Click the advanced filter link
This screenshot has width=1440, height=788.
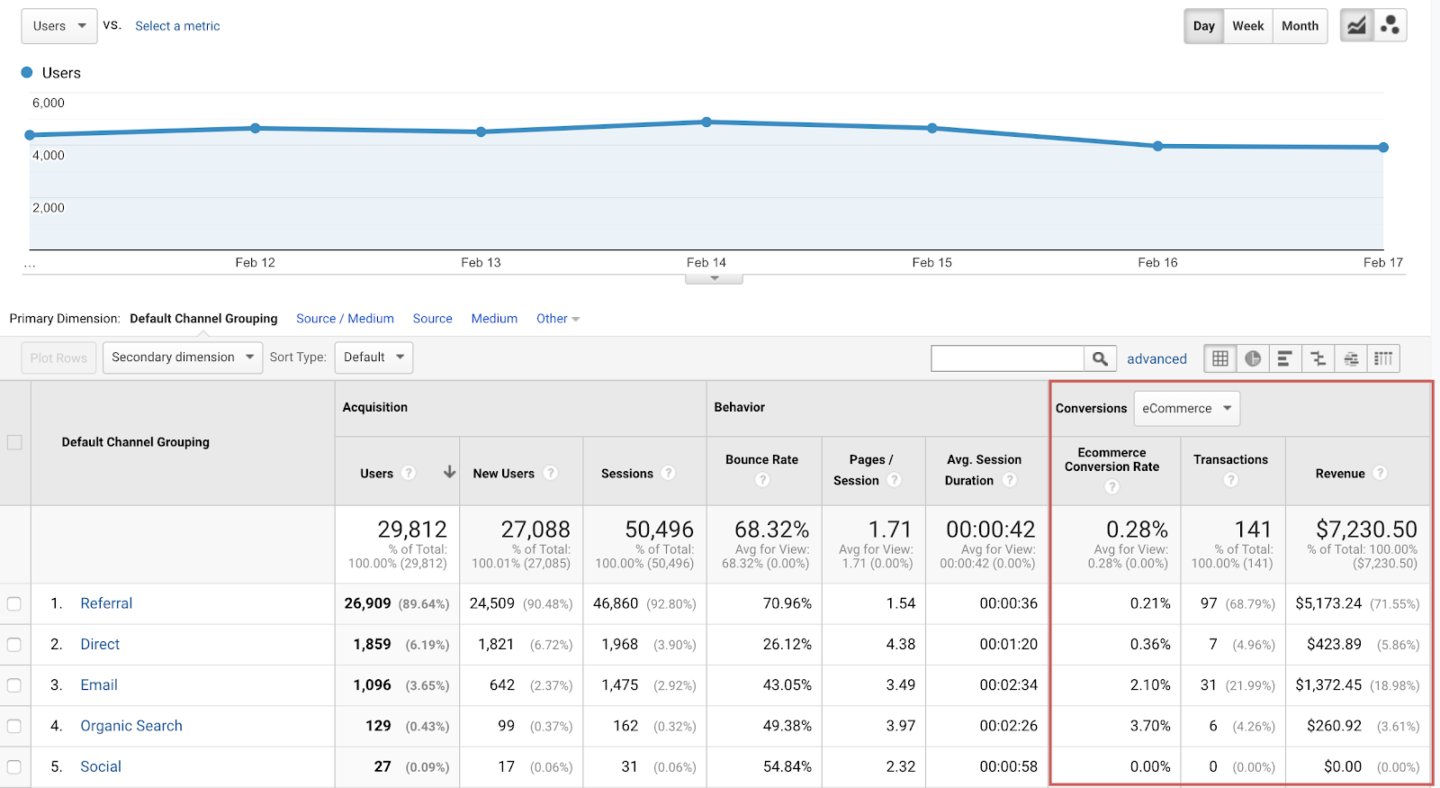(x=1157, y=357)
